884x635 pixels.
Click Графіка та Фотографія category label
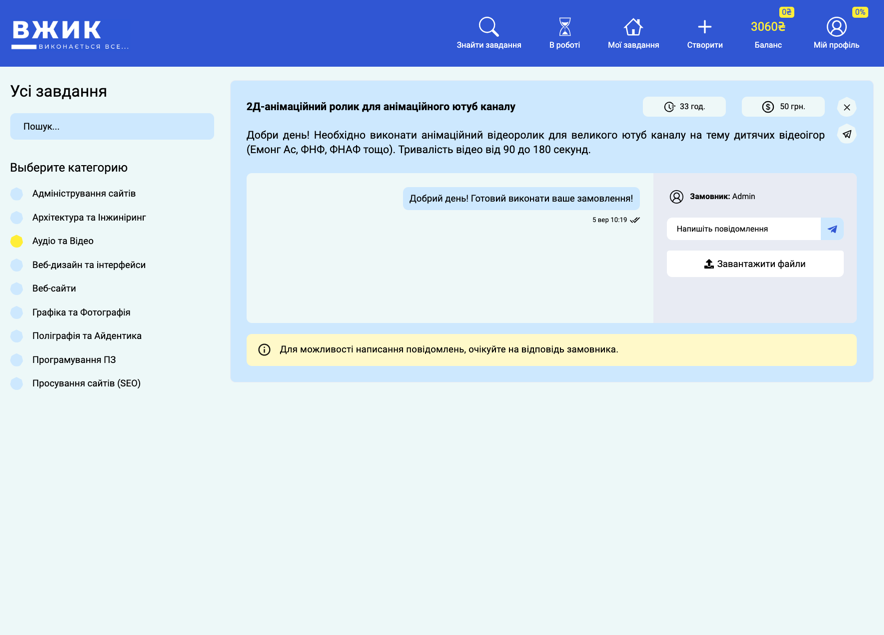pyautogui.click(x=81, y=313)
